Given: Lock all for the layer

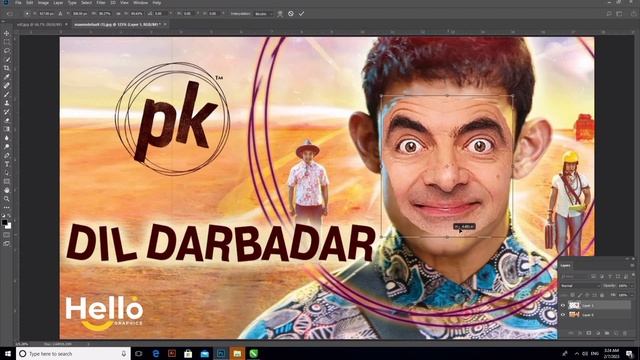Looking at the screenshot, I should [602, 295].
